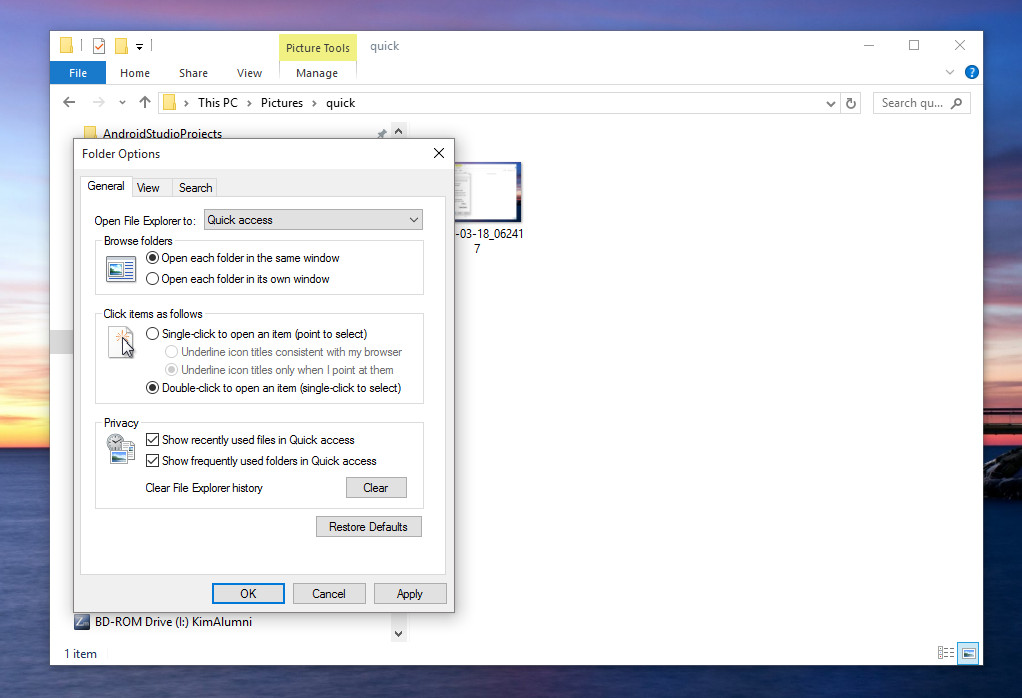
Task: Minimize the File Explorer window
Action: (x=869, y=46)
